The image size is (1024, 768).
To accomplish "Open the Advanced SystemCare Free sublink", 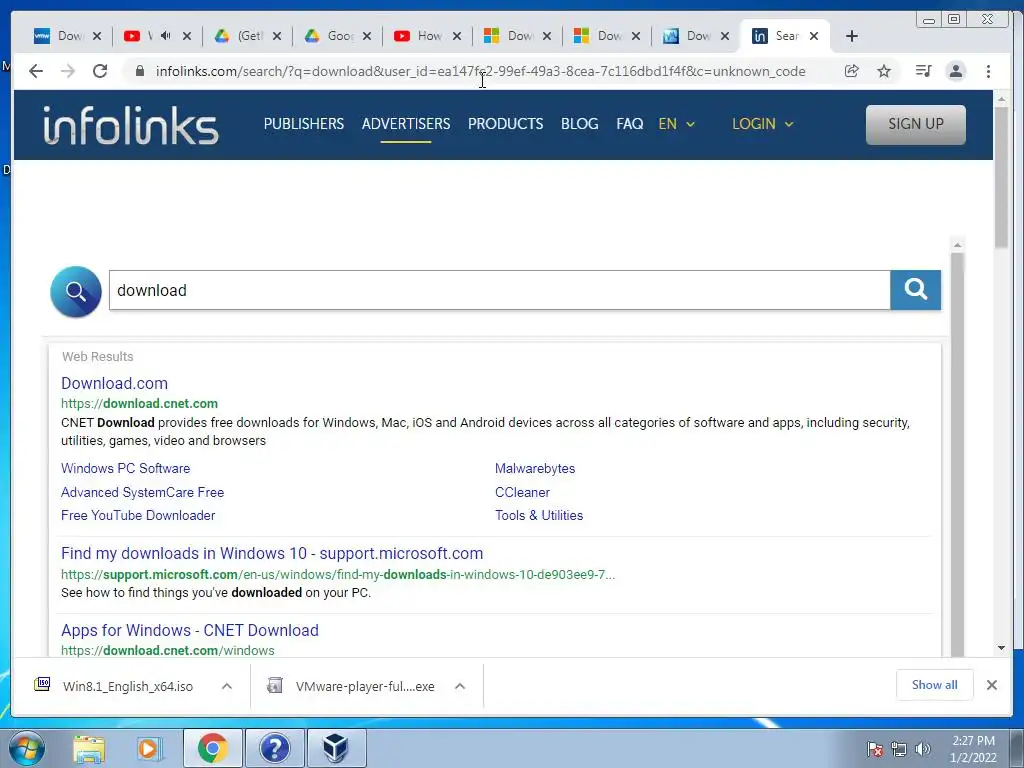I will pyautogui.click(x=142, y=492).
